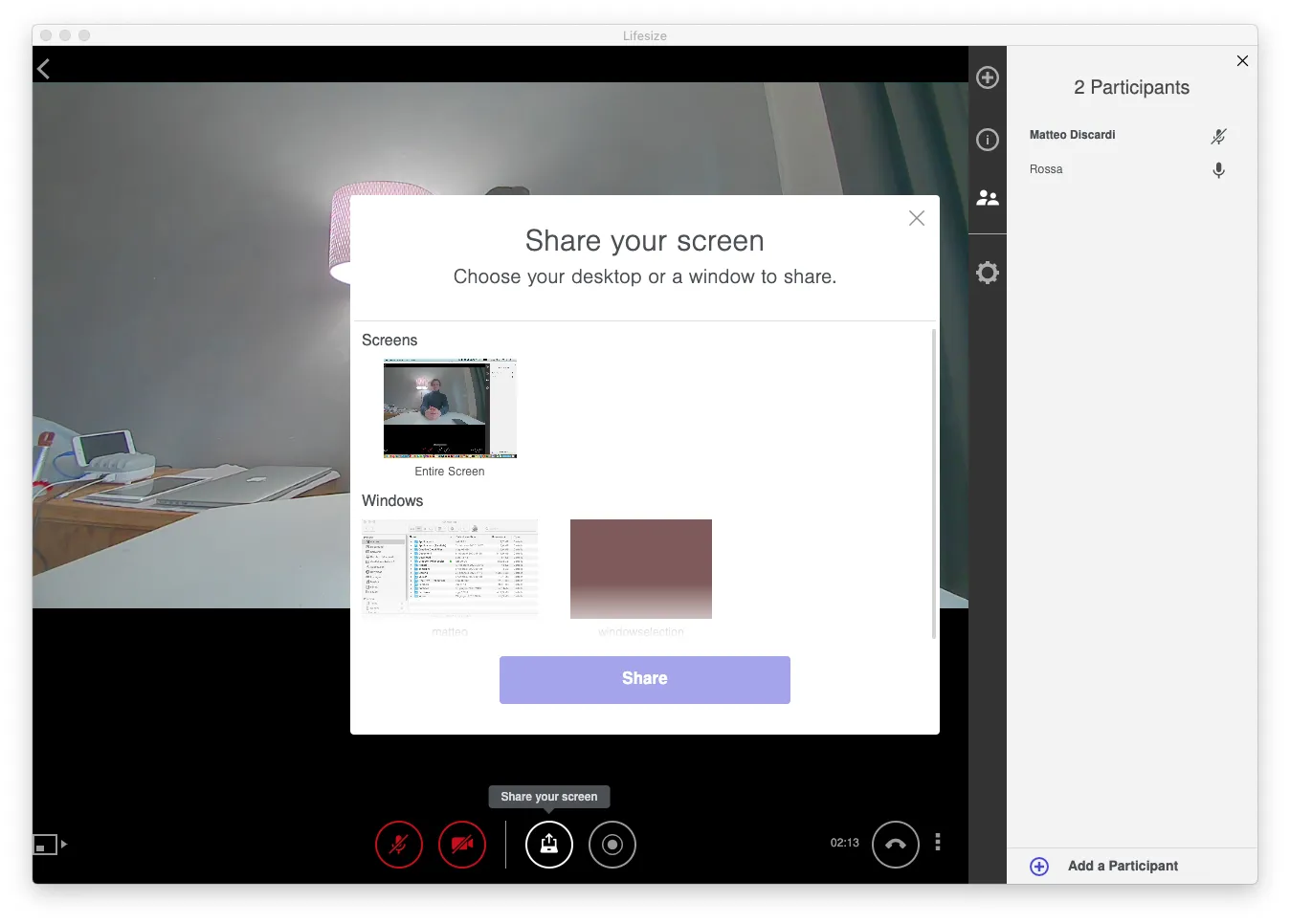
Task: Start recording with the record button
Action: [x=612, y=845]
